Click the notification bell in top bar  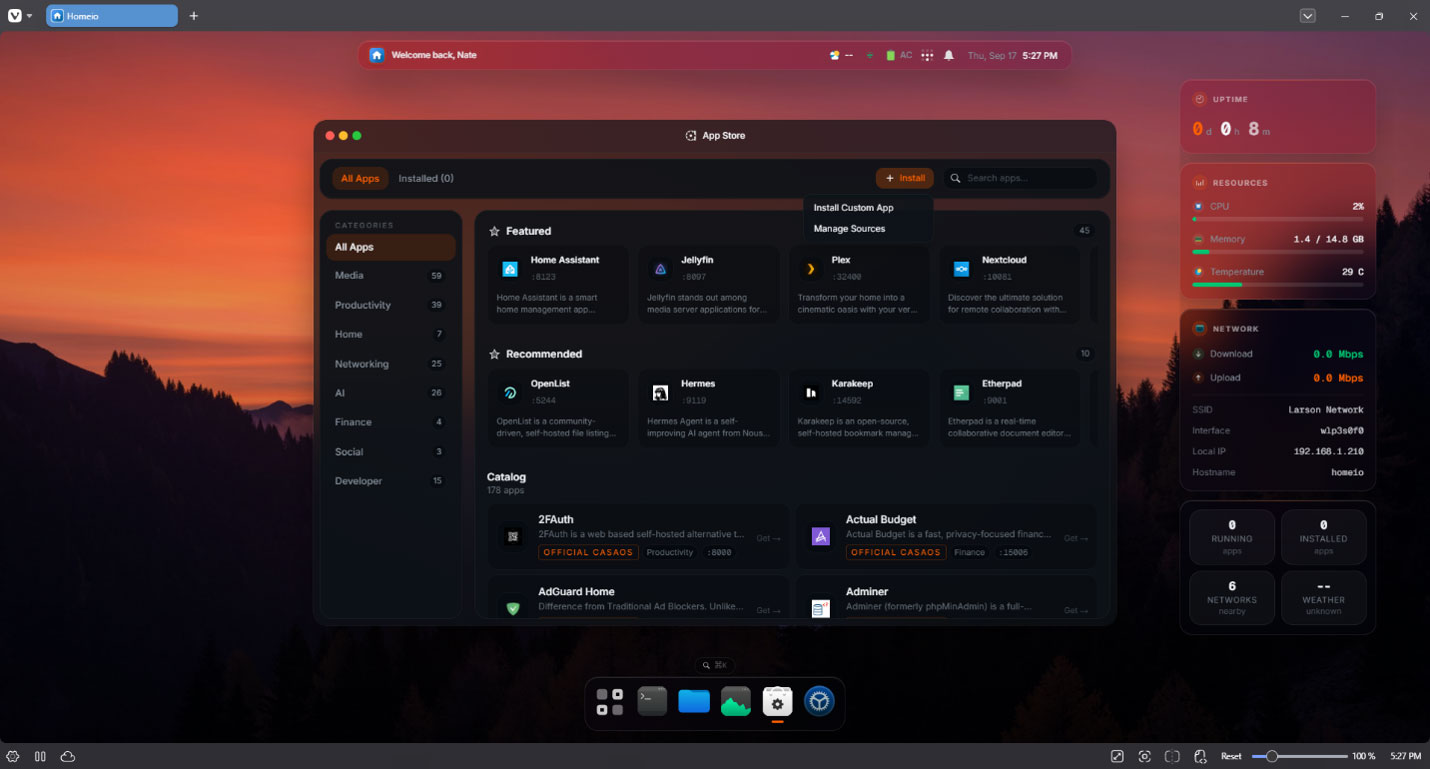(x=949, y=56)
